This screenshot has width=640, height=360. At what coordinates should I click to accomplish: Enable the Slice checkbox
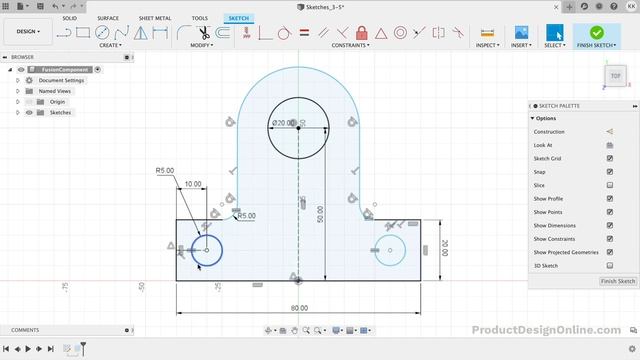click(610, 185)
